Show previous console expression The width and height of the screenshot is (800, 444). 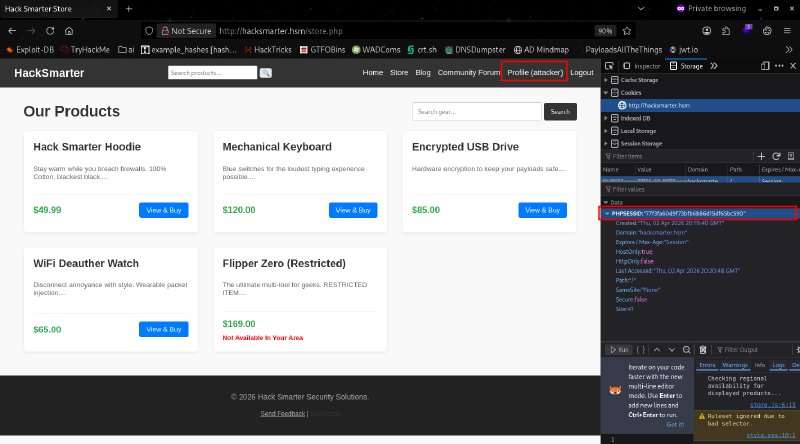[657, 350]
